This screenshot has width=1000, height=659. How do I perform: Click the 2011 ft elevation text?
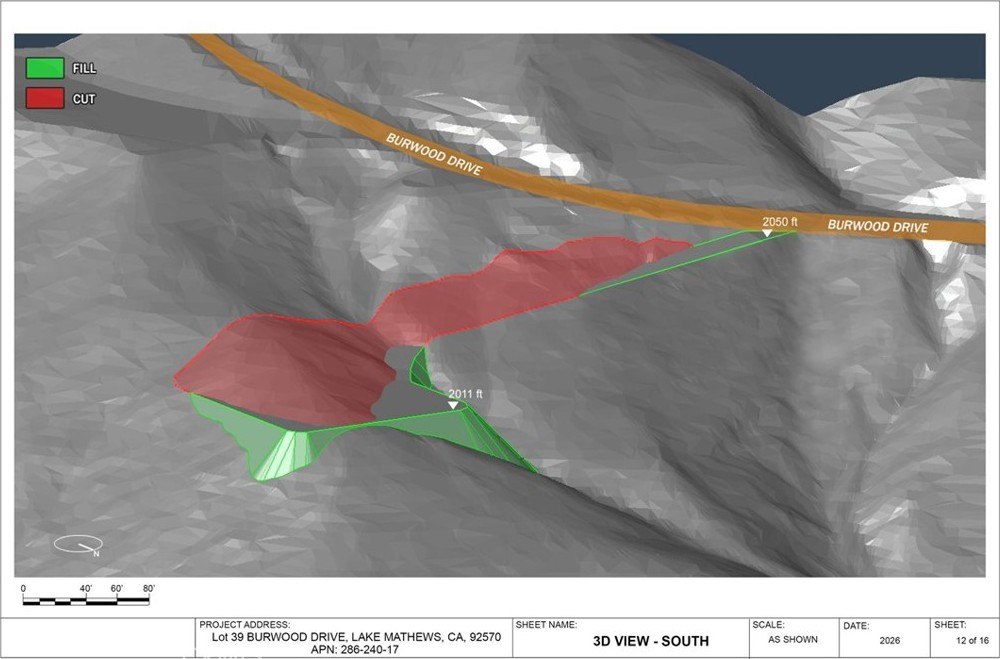coord(465,394)
